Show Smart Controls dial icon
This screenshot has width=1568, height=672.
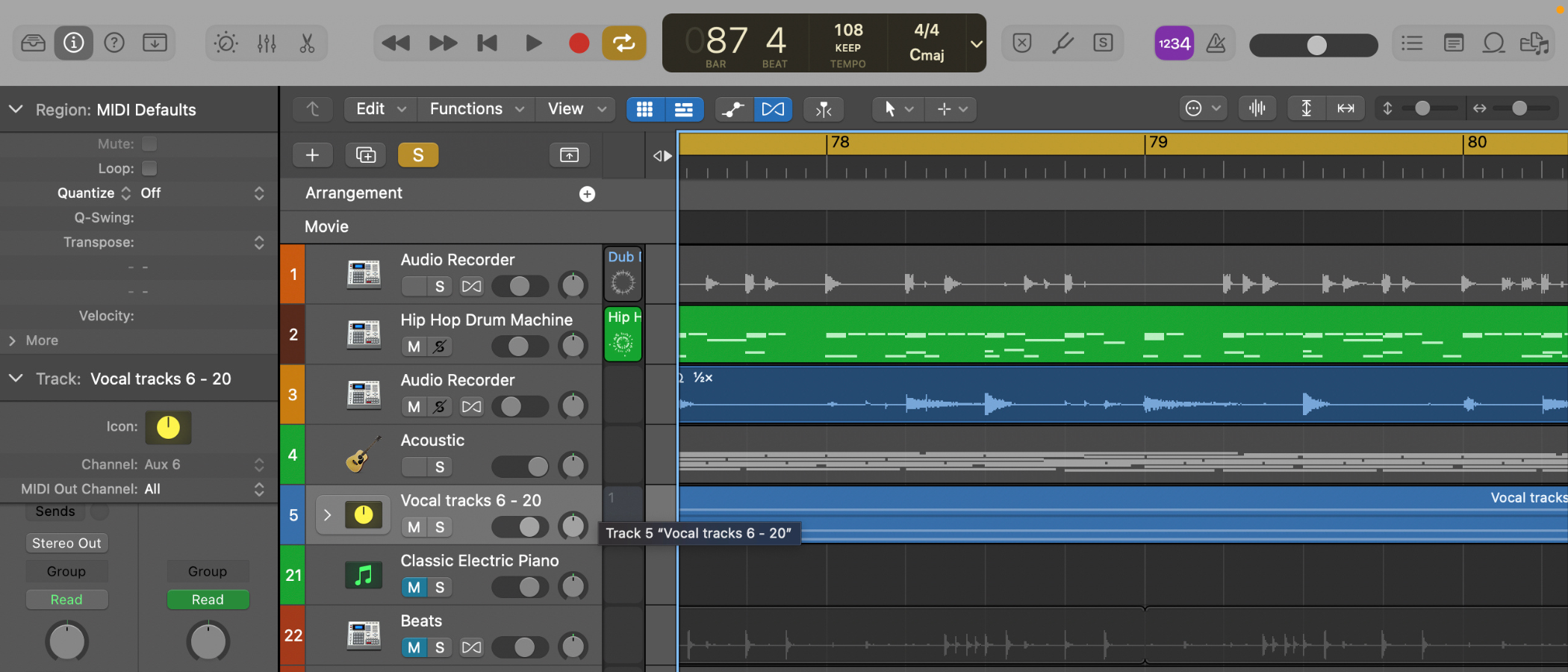click(x=225, y=43)
